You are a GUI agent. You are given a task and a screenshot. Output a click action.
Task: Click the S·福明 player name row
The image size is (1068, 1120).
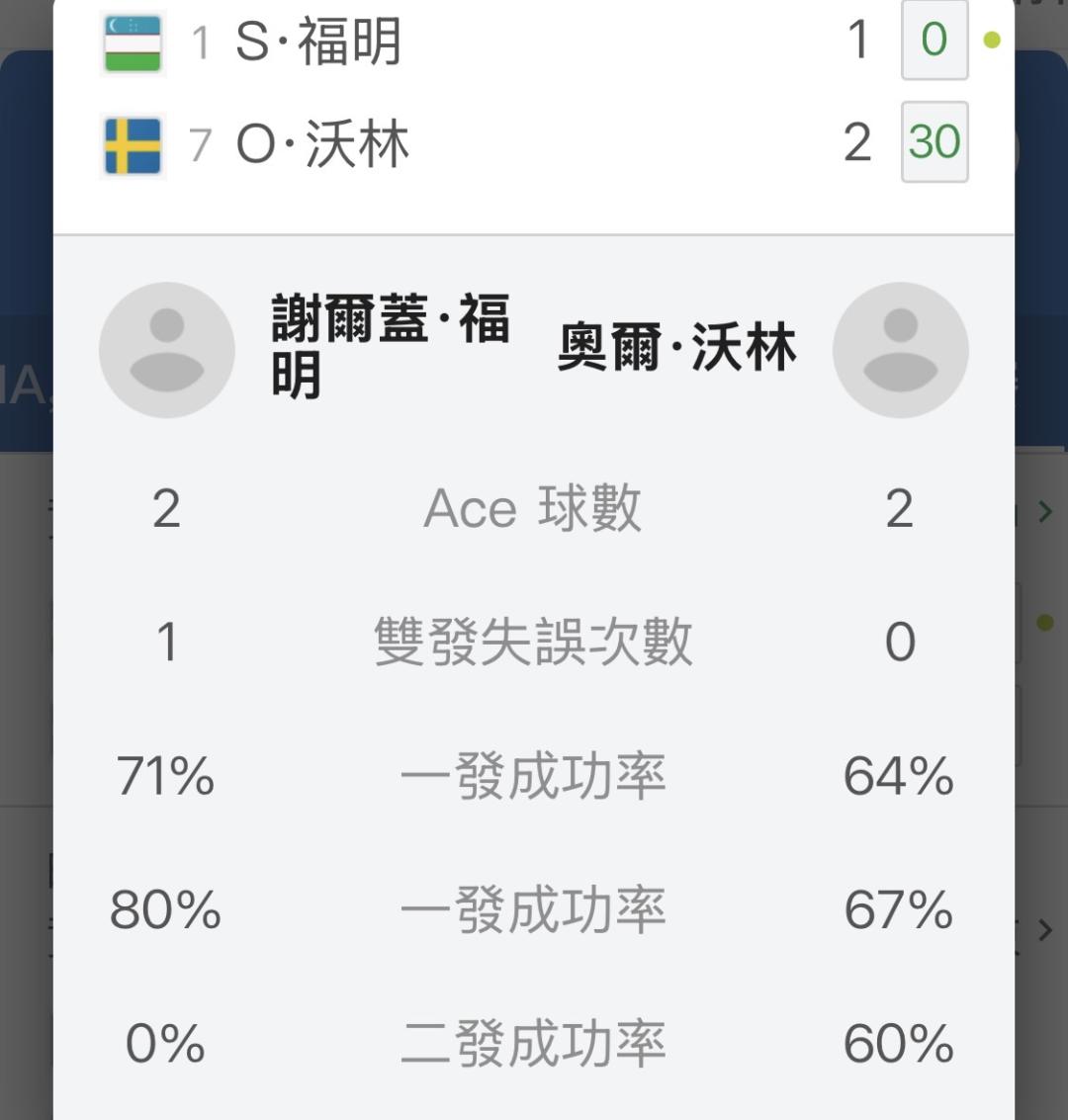tap(534, 42)
